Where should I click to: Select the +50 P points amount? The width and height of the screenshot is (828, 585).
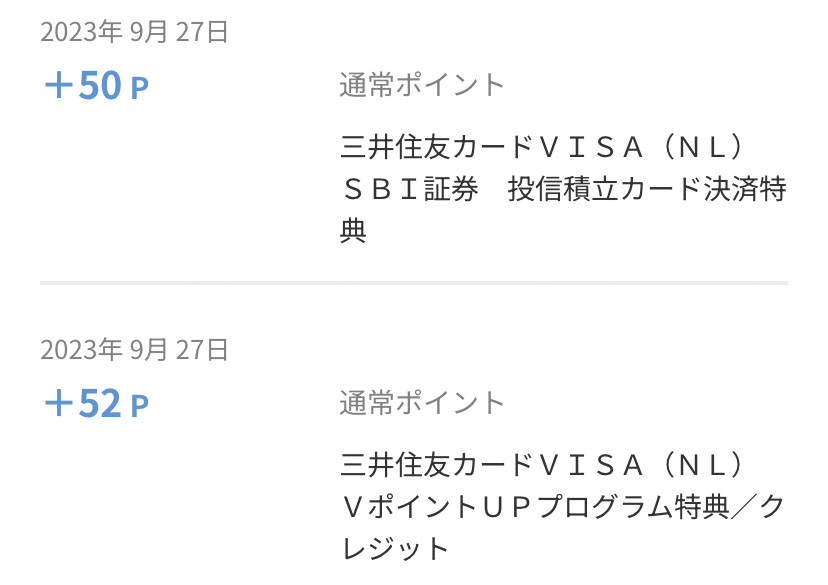(96, 86)
